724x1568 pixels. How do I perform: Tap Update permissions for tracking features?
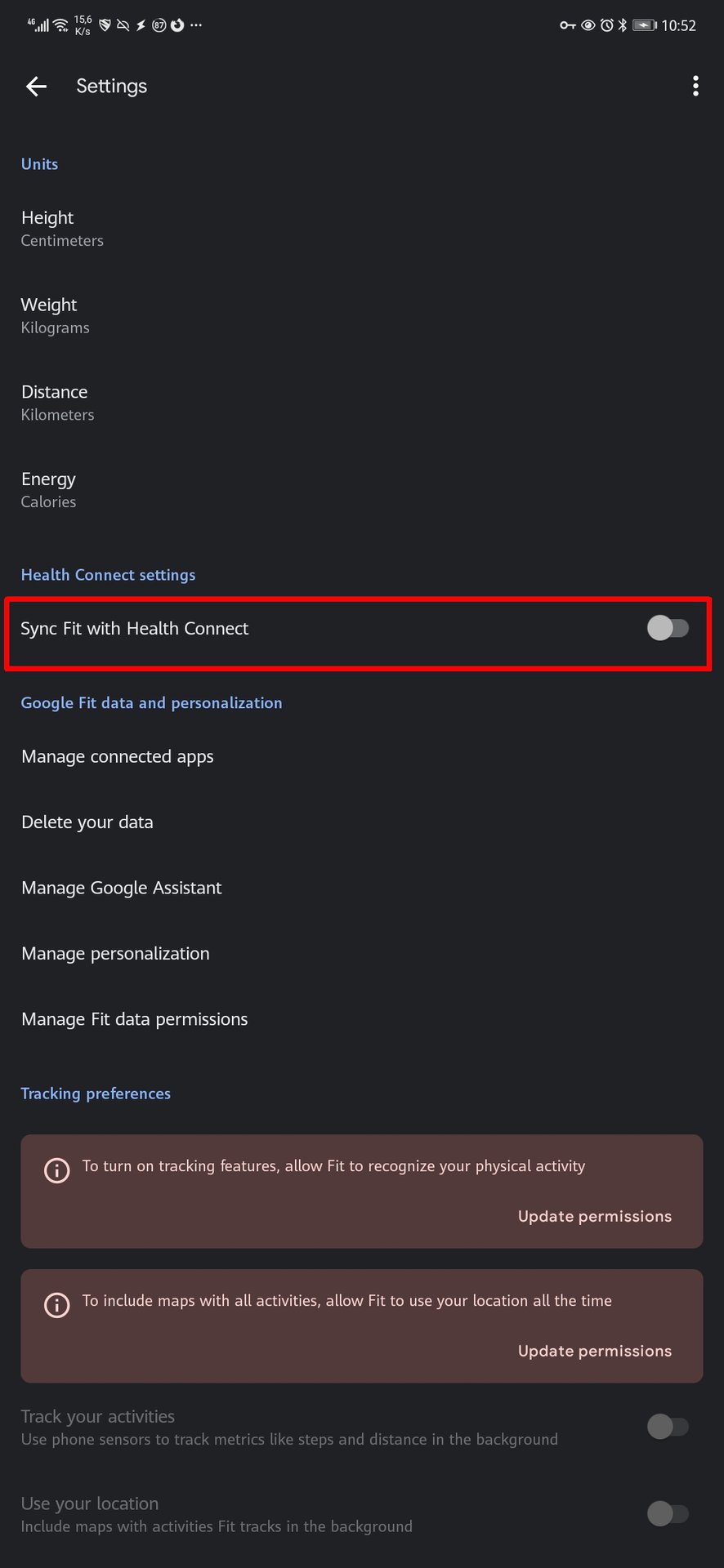[x=594, y=1216]
